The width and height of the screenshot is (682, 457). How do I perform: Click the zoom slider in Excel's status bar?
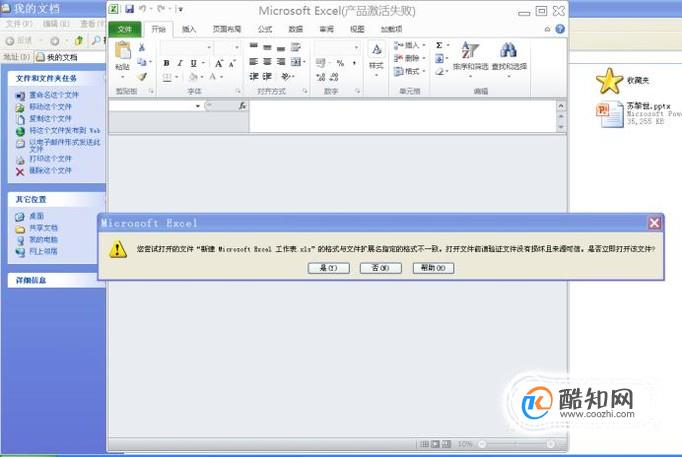516,444
